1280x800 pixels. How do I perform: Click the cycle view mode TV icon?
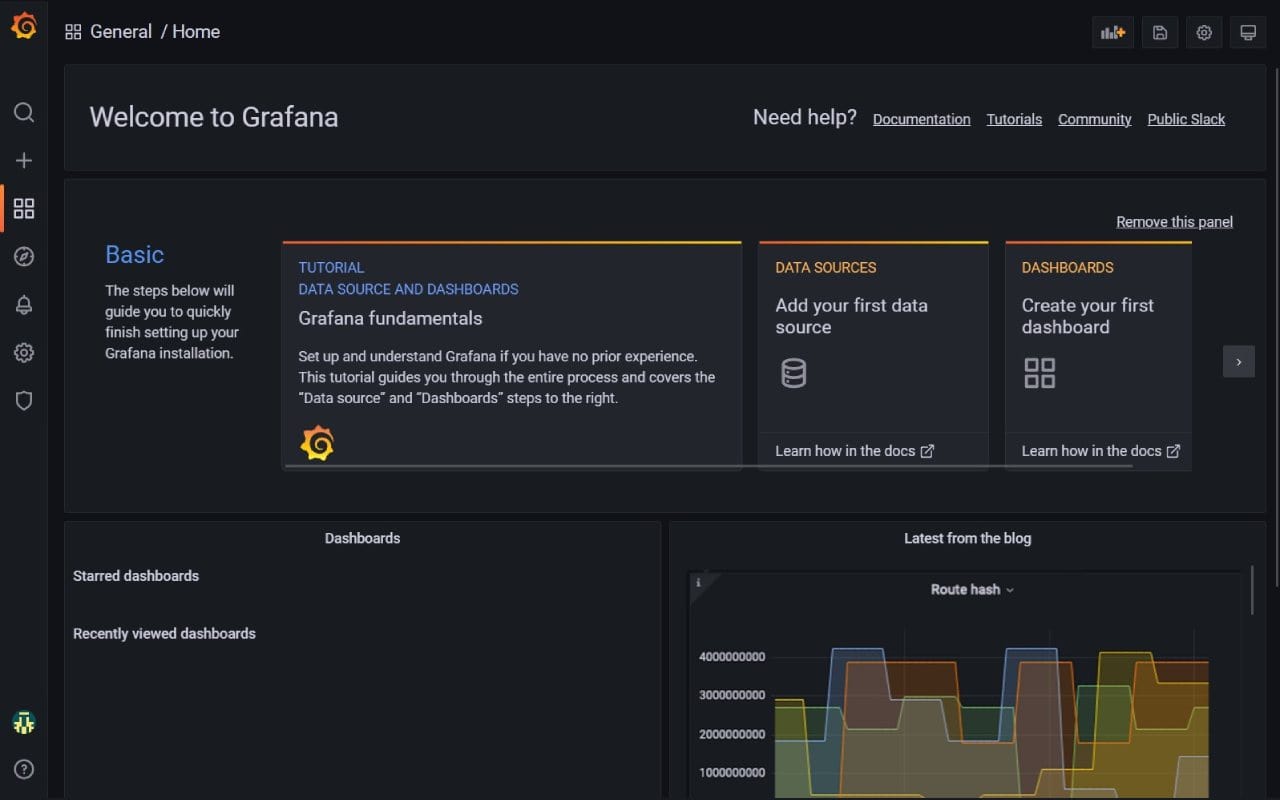(1247, 32)
